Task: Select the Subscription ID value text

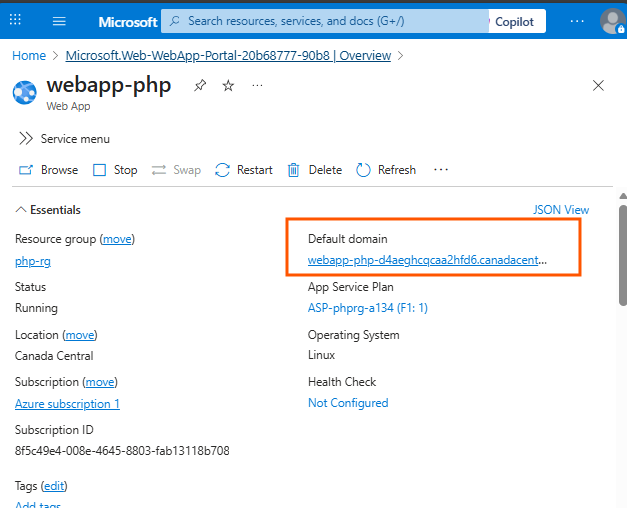Action: coord(122,451)
